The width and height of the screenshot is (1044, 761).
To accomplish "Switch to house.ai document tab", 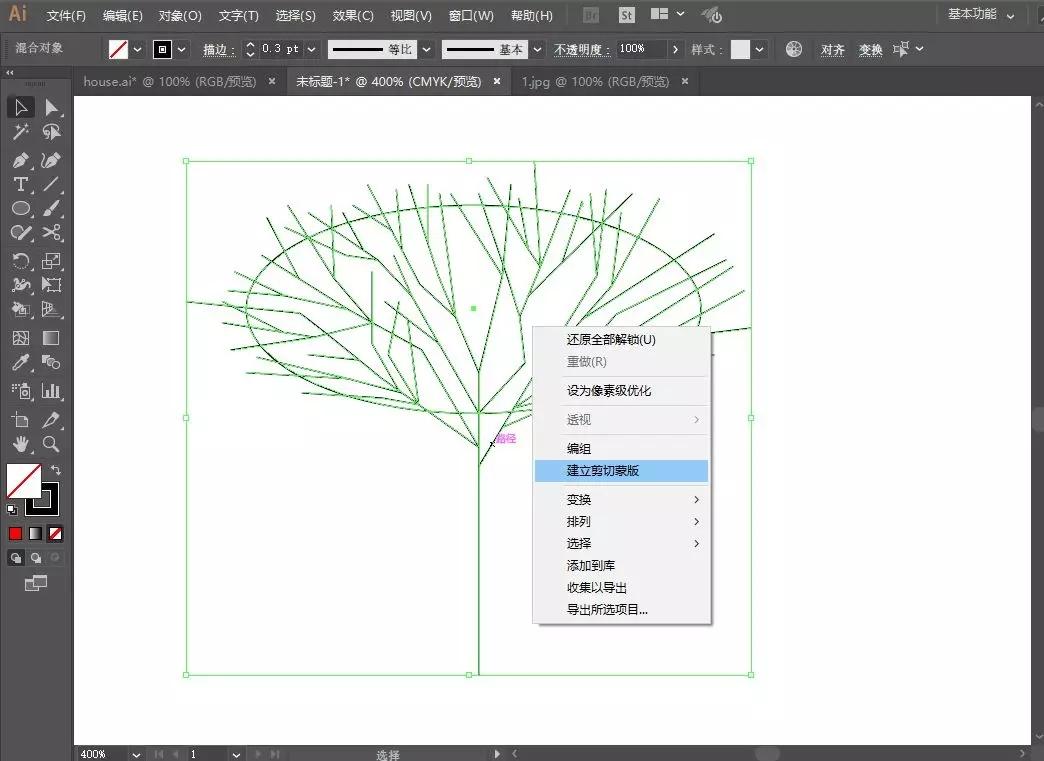I will point(170,81).
